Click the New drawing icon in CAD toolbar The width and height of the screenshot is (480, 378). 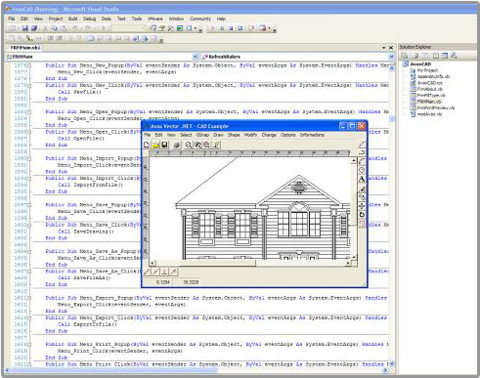[x=147, y=145]
